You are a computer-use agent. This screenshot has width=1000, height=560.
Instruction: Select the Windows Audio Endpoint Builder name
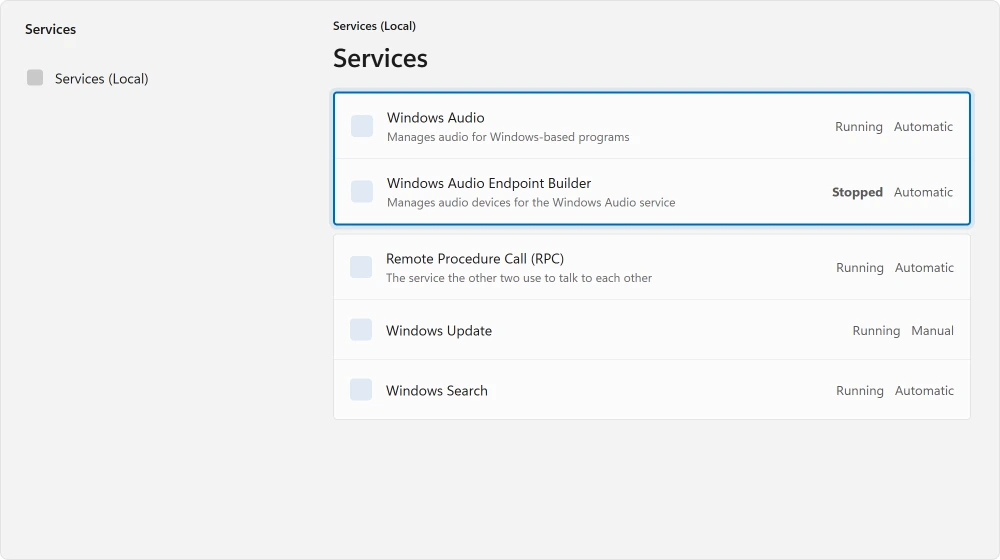tap(489, 183)
